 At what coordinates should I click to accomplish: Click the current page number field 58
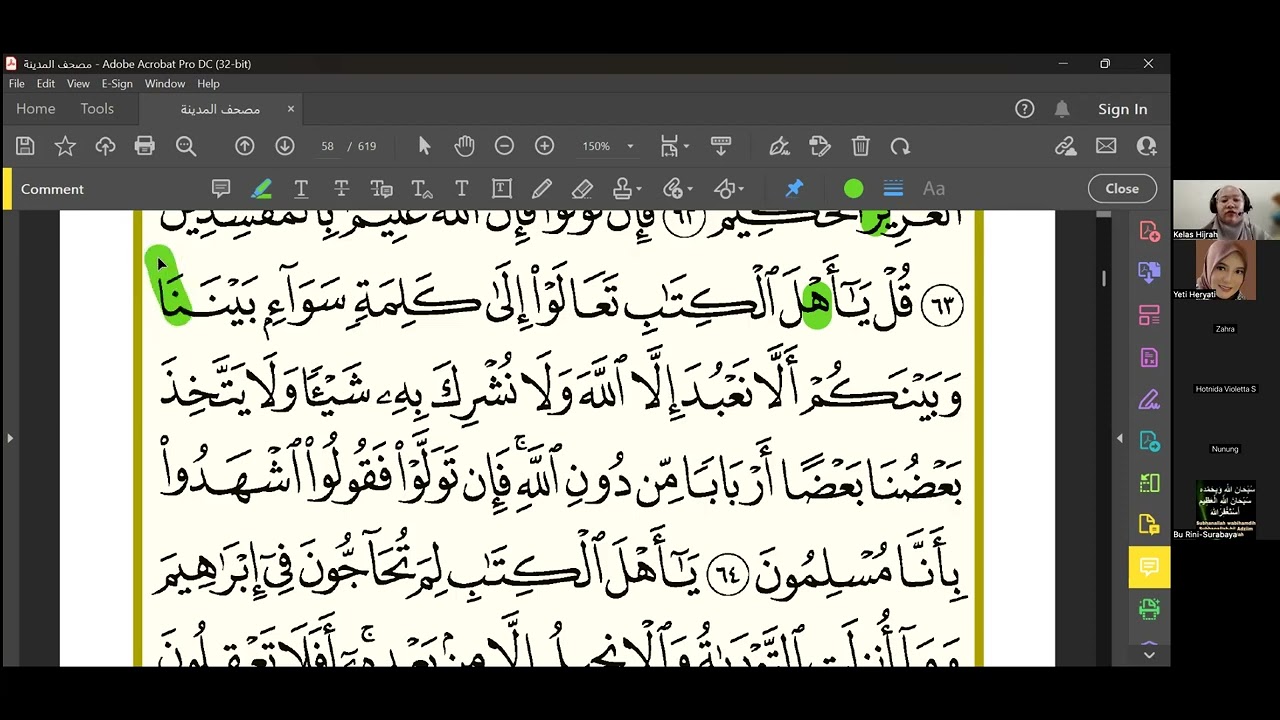click(327, 146)
